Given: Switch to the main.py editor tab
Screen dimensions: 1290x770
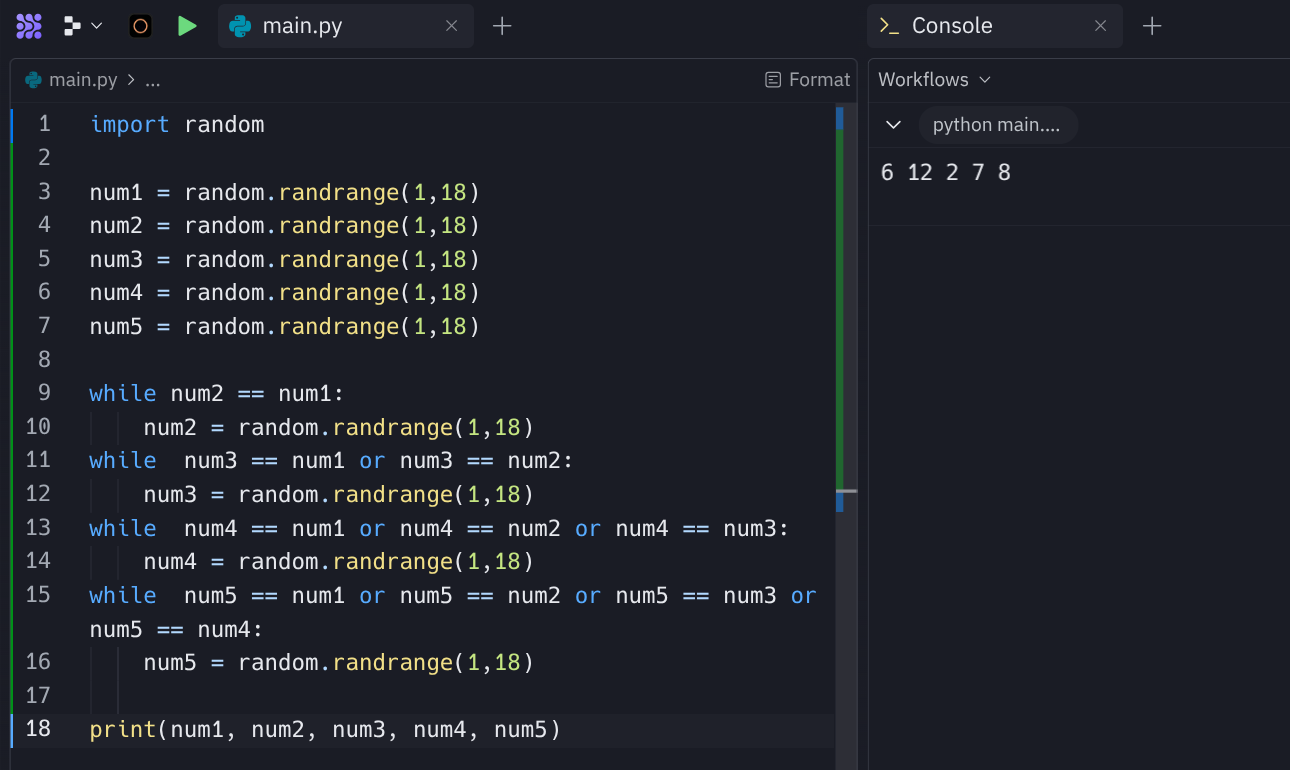Looking at the screenshot, I should pyautogui.click(x=301, y=26).
